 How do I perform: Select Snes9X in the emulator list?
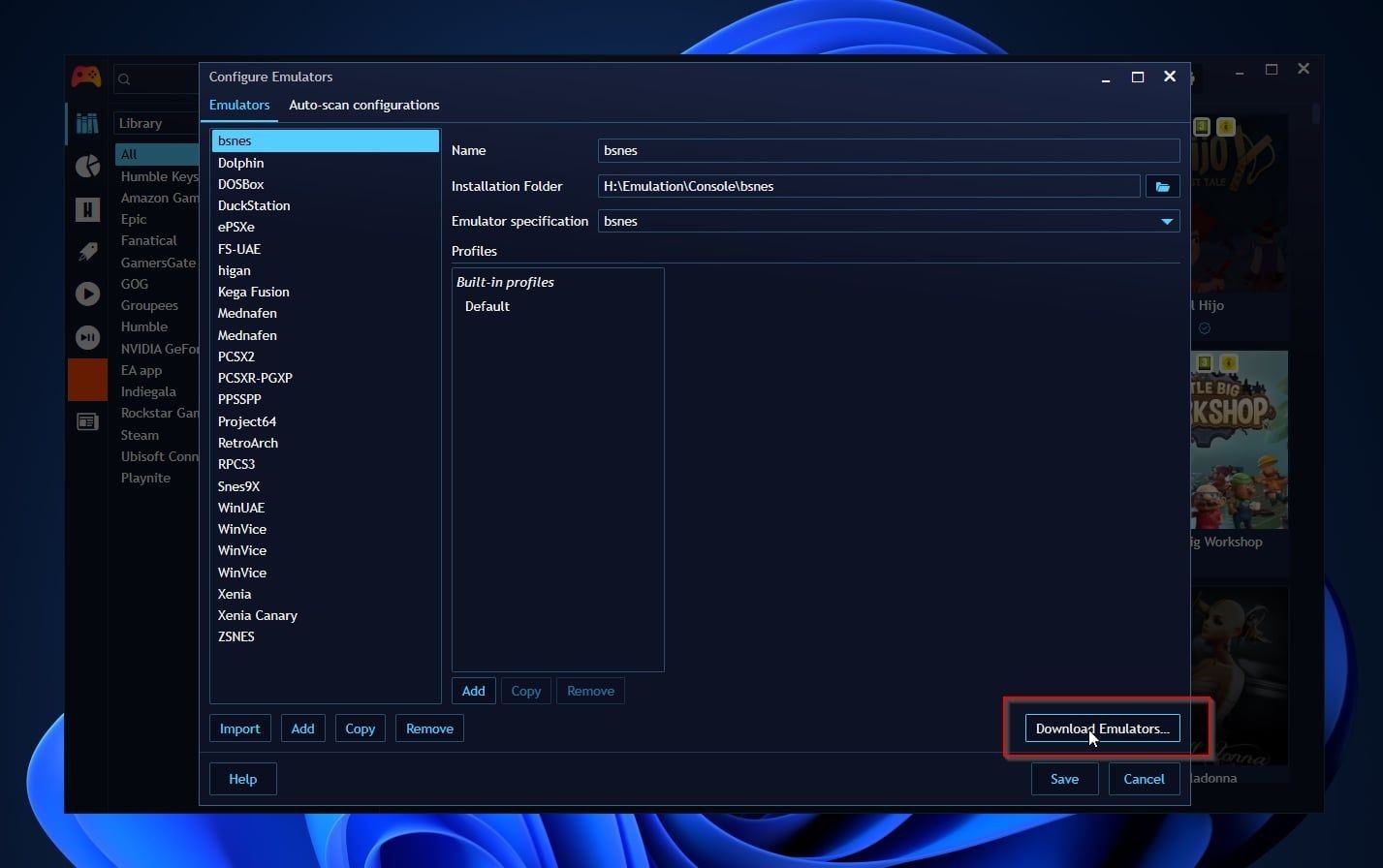(x=326, y=486)
